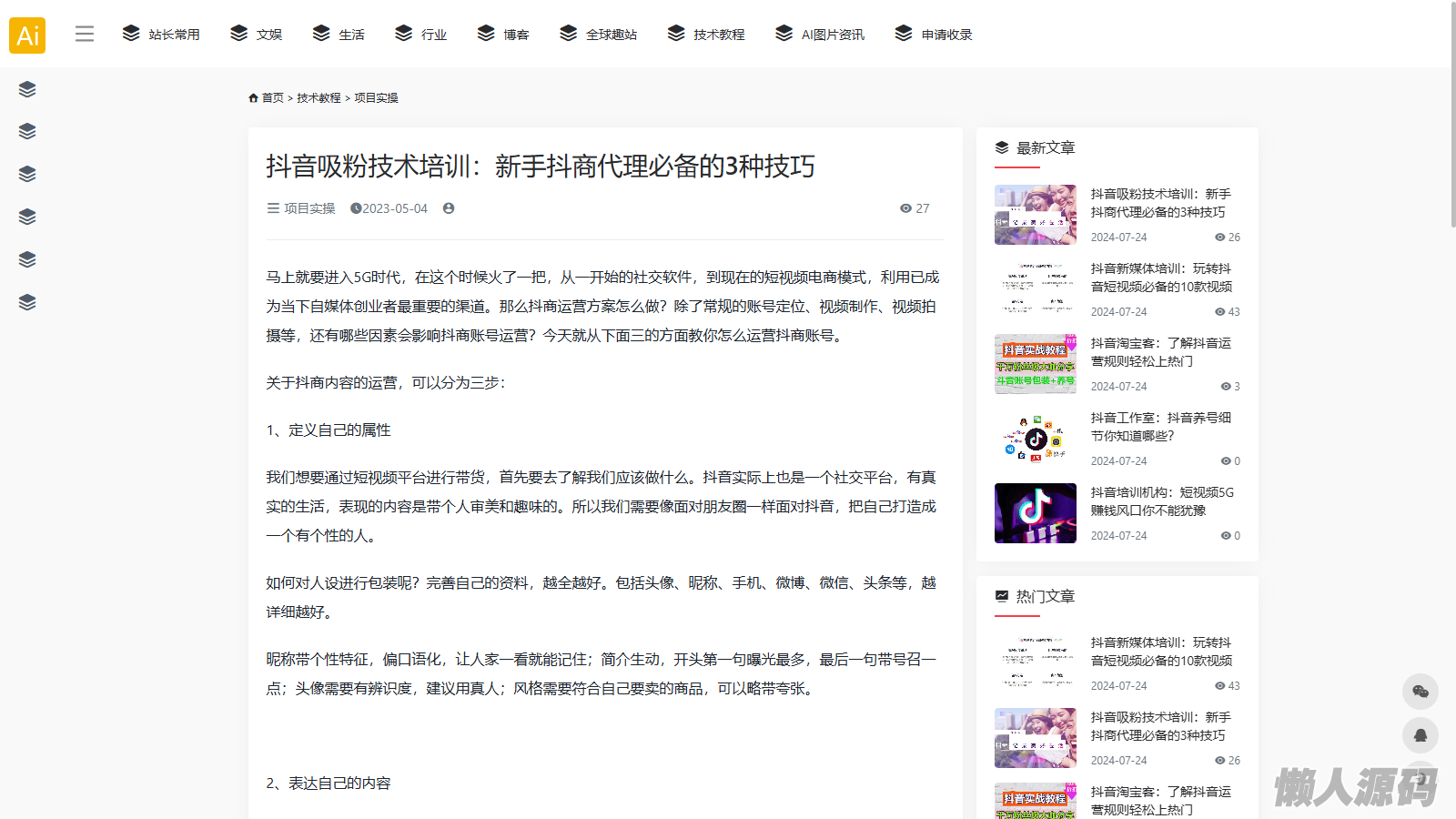Click the 热门文章 chart icon
This screenshot has height=819, width=1456.
click(1002, 596)
